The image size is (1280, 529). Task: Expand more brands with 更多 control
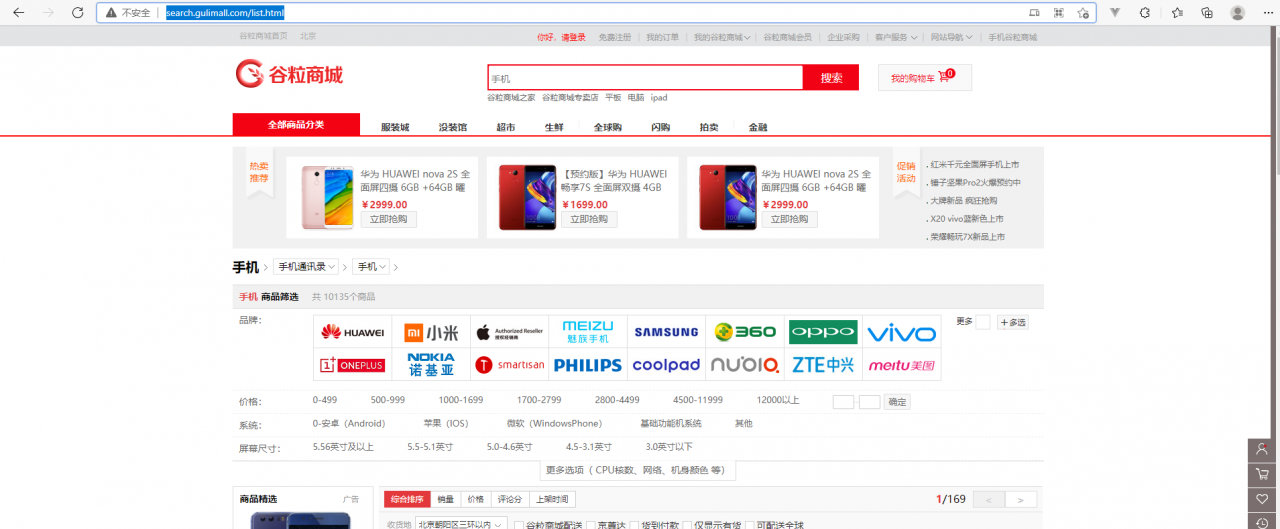tap(973, 322)
